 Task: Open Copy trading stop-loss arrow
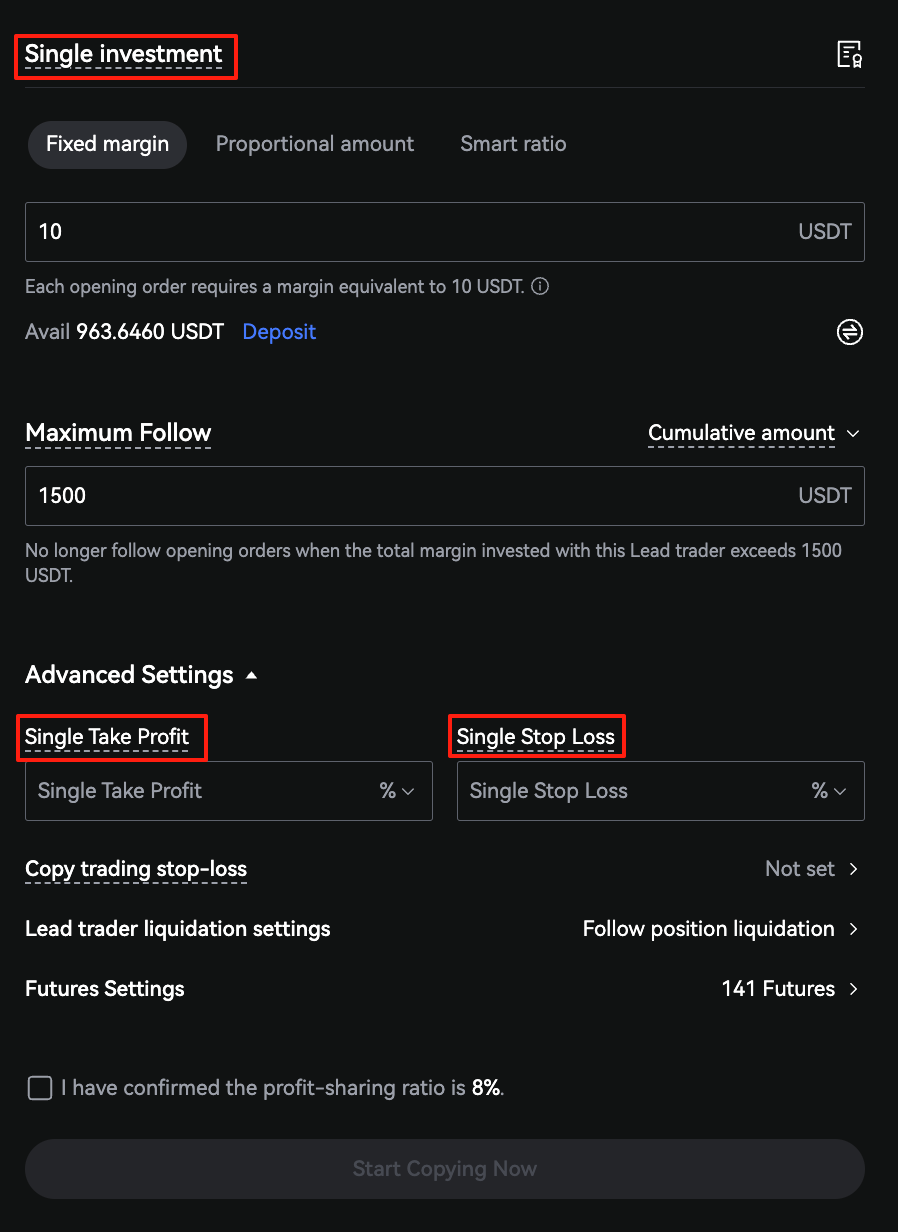tap(853, 869)
